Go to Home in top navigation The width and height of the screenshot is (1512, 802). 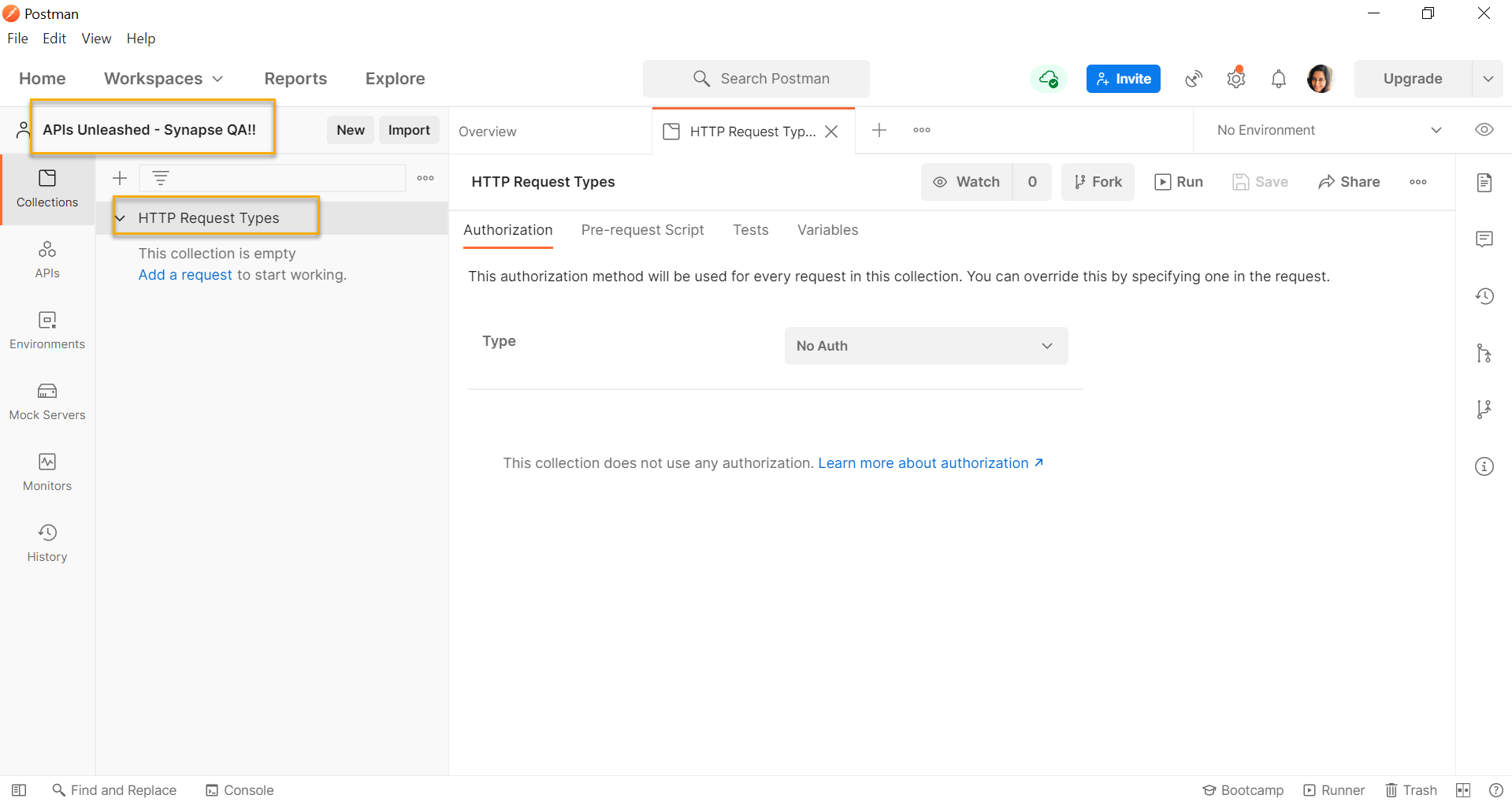(43, 79)
